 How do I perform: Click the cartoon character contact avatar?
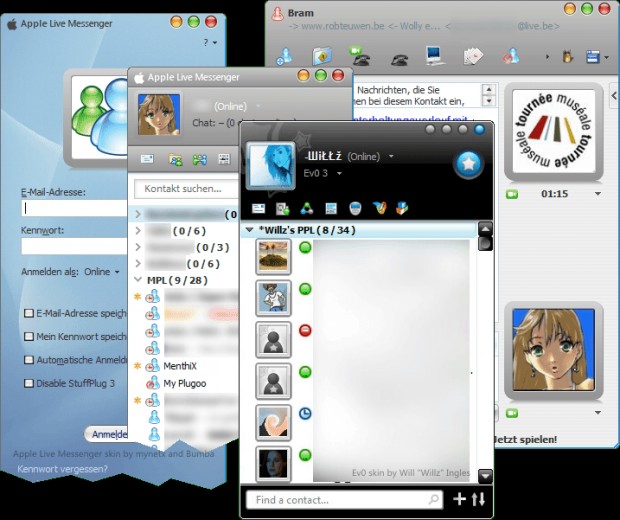273,298
